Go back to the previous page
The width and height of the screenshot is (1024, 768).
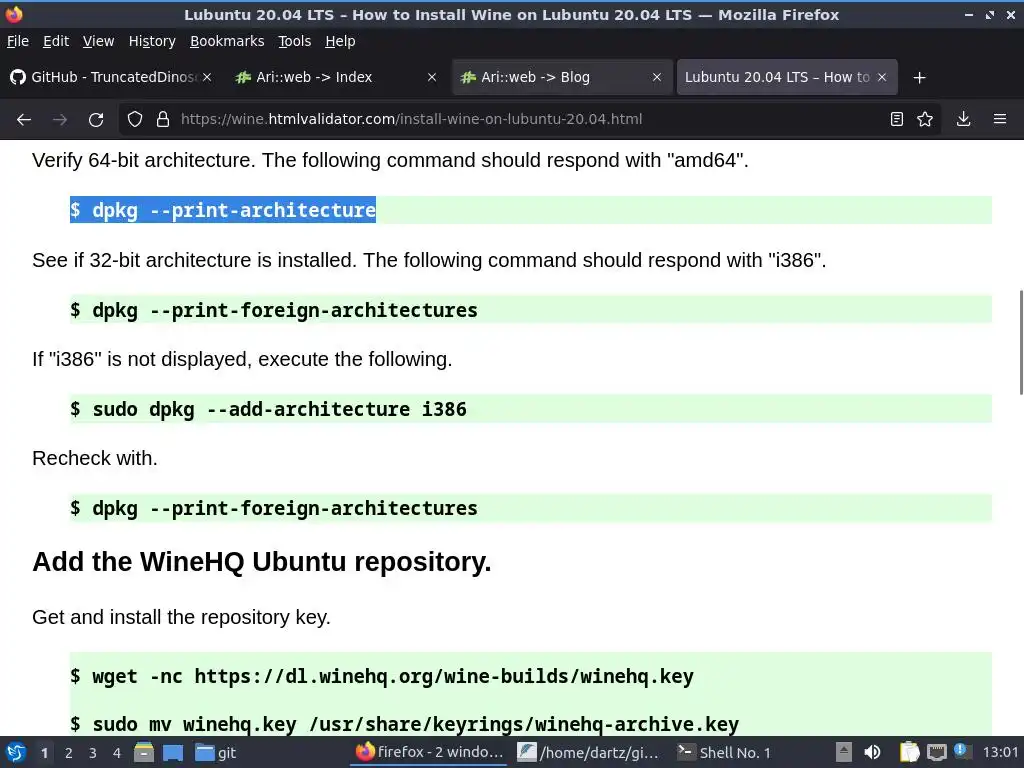(24, 120)
